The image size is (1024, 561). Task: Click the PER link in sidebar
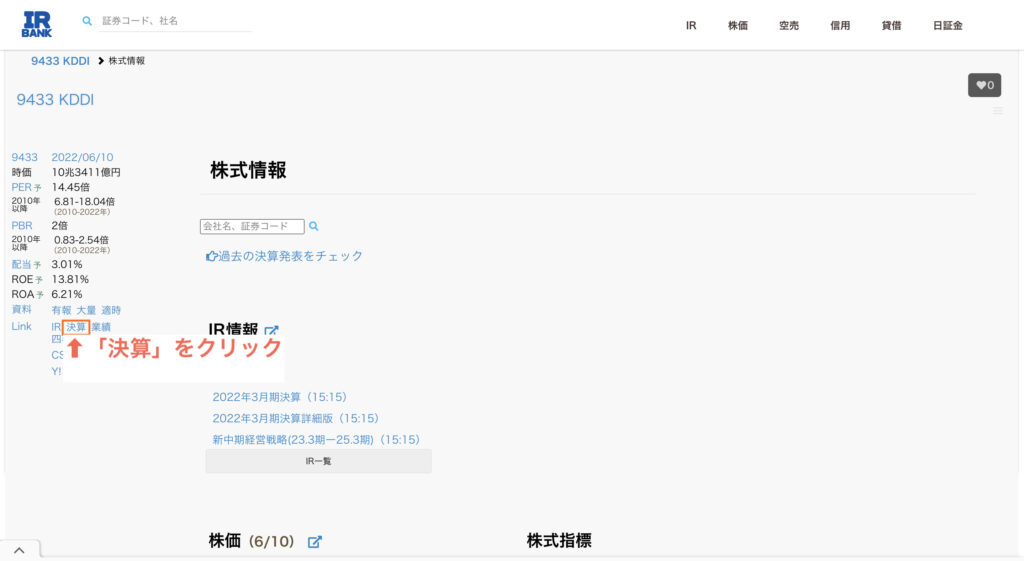pyautogui.click(x=22, y=187)
